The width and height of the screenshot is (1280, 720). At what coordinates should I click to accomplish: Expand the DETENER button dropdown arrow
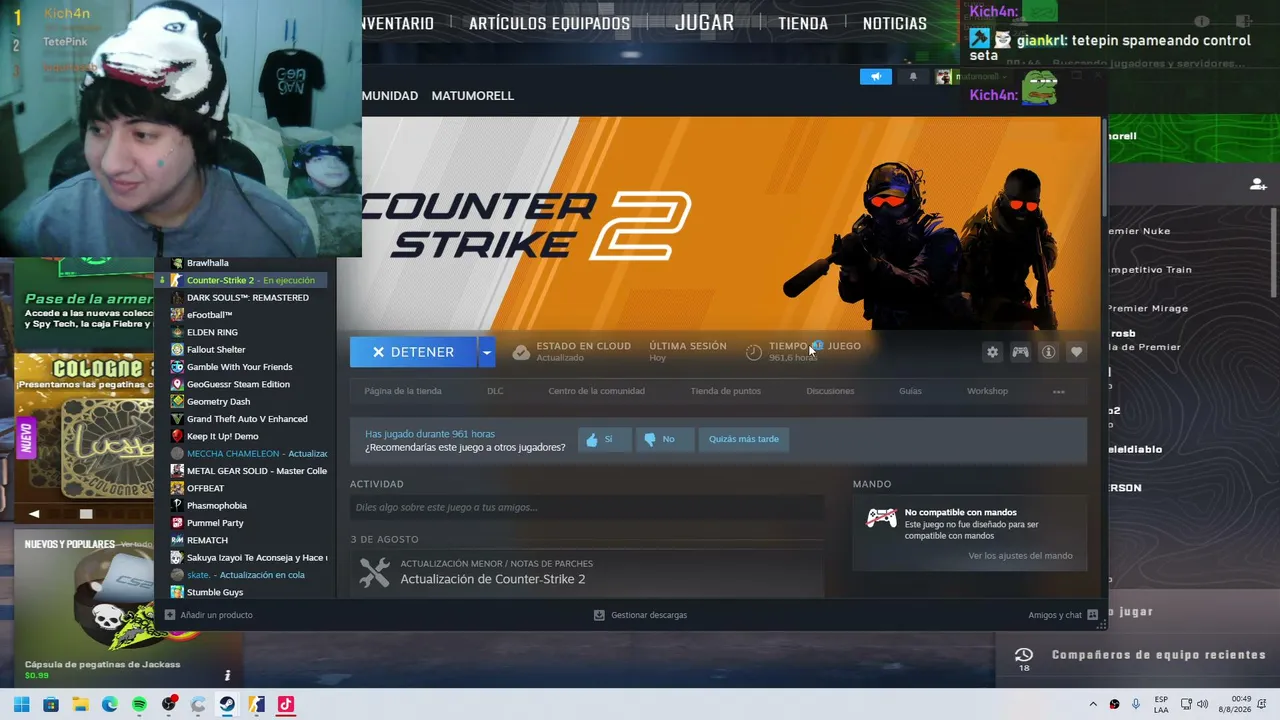pos(486,352)
